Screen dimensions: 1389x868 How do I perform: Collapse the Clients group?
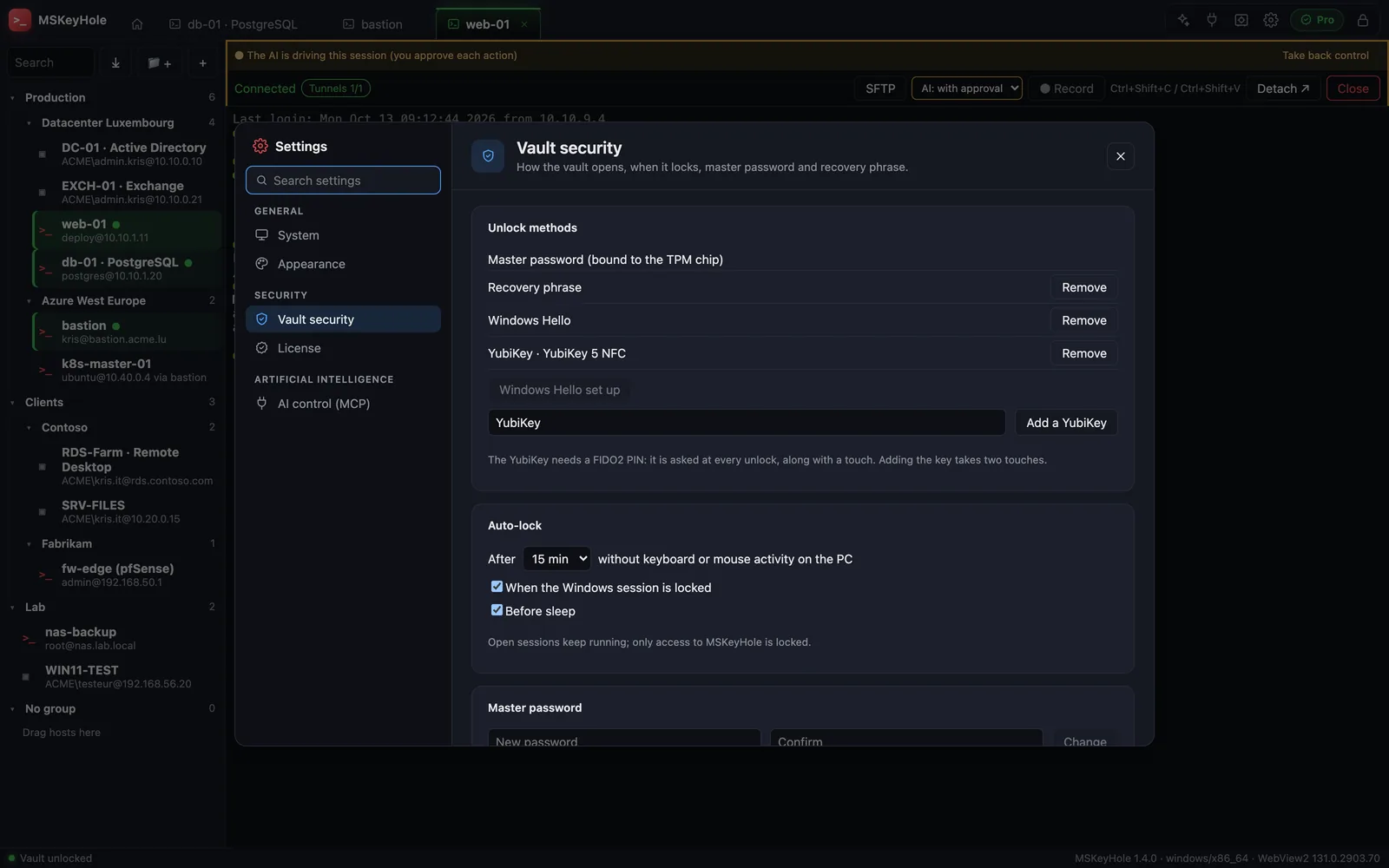pos(12,403)
